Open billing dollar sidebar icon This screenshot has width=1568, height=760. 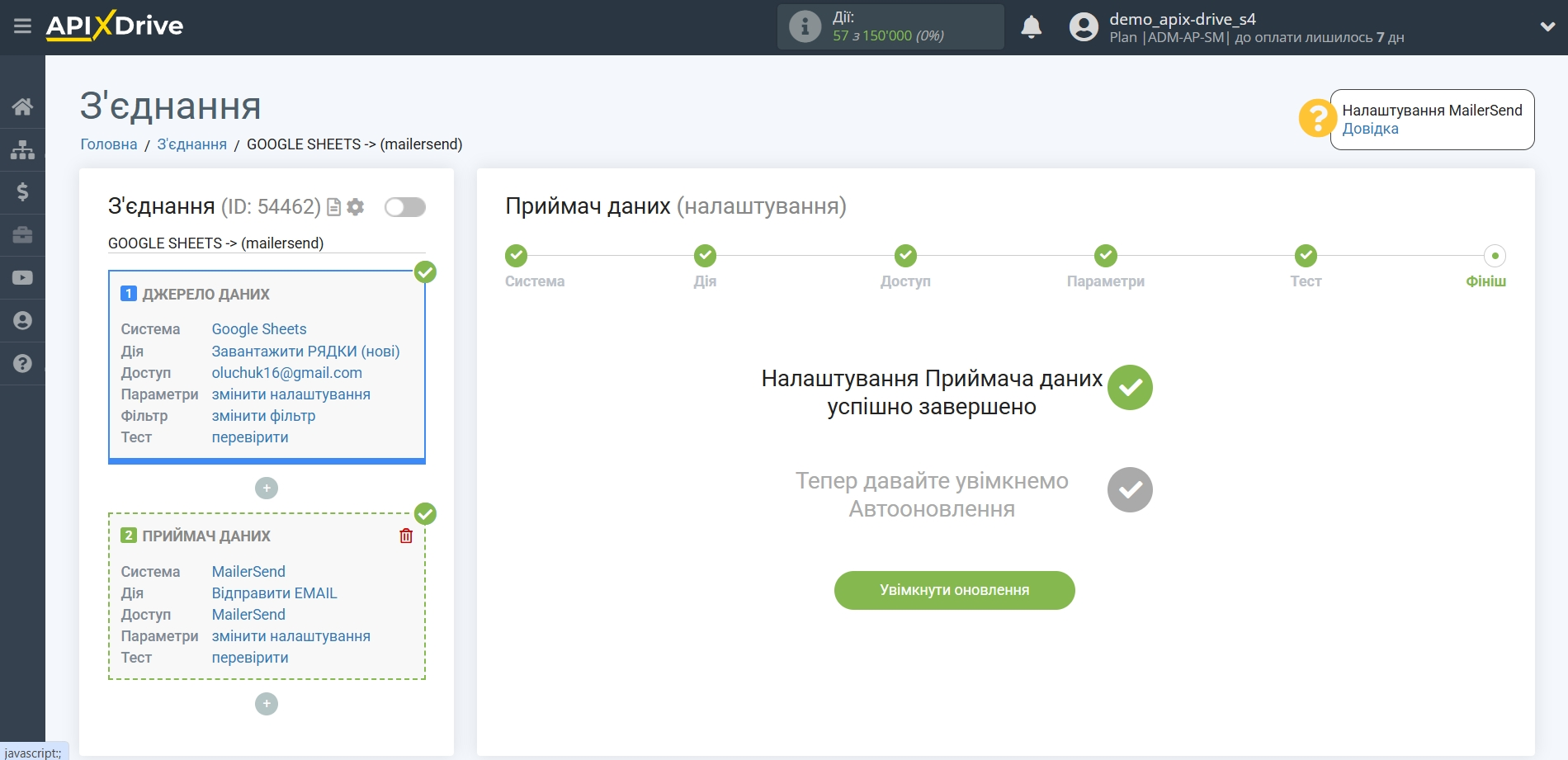pos(22,192)
